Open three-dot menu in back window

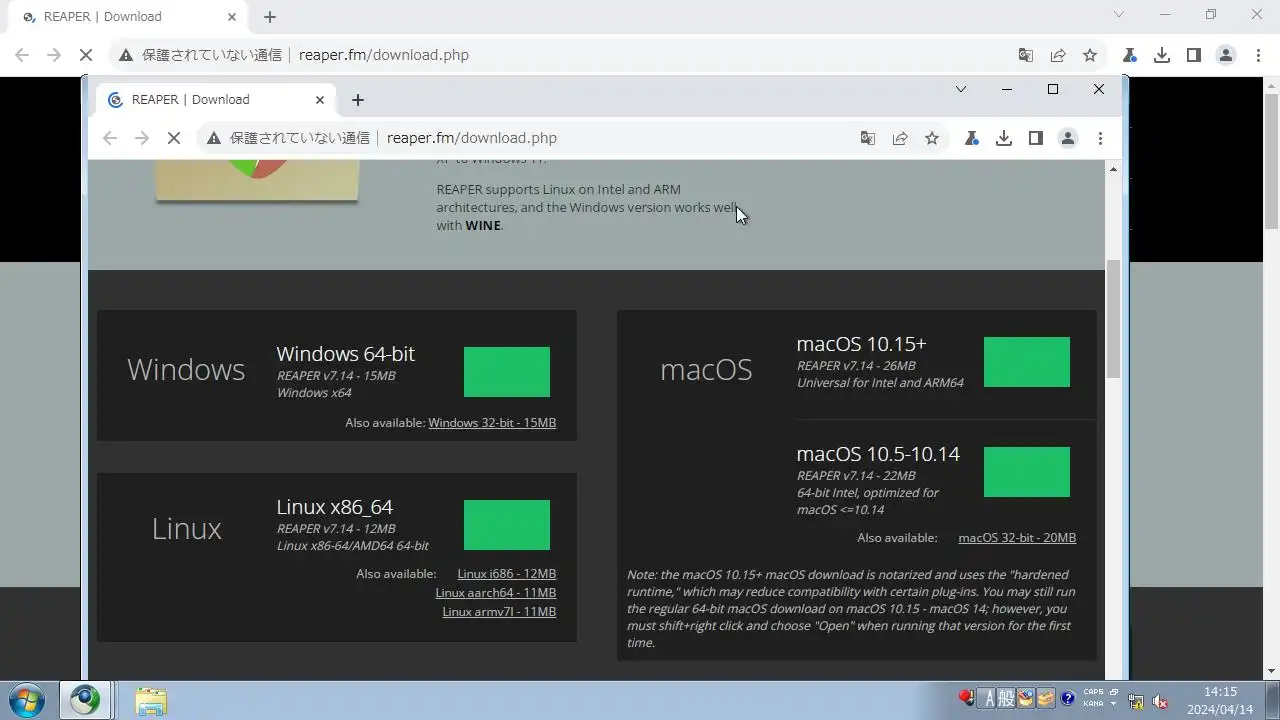click(1258, 55)
